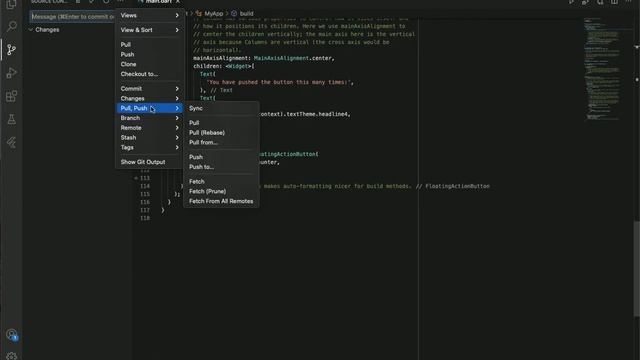
Task: Expand the Commit submenu arrow
Action: point(177,89)
